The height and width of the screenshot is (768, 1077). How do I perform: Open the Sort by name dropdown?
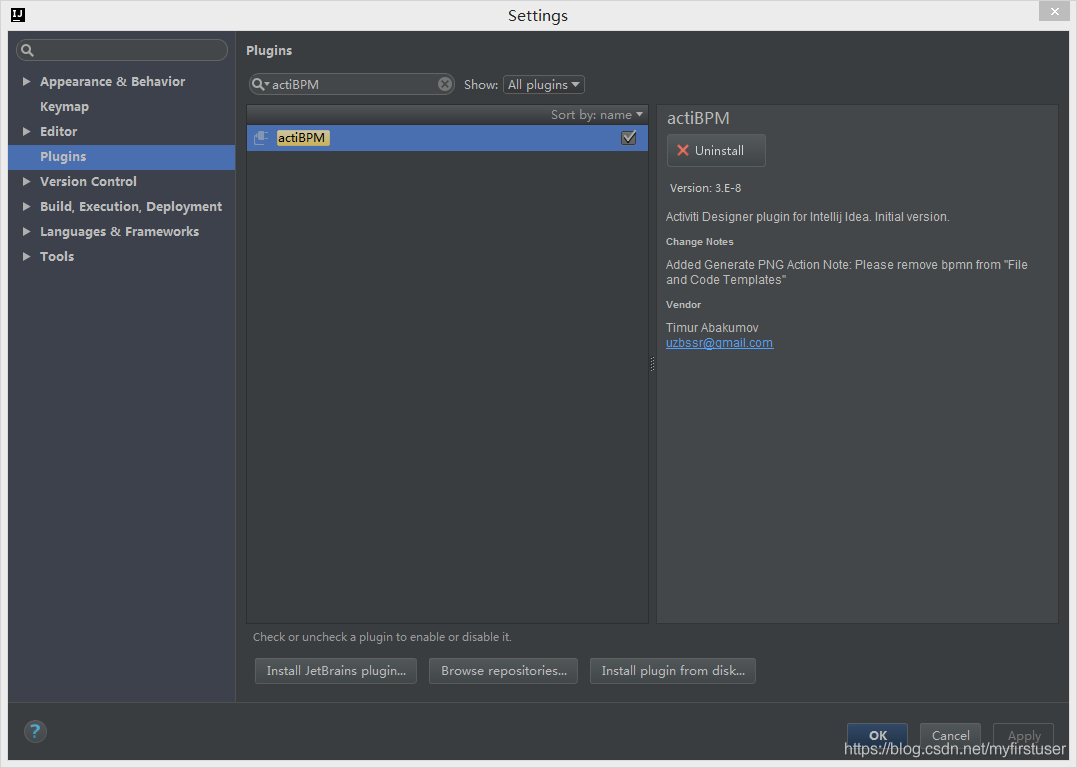(x=596, y=115)
